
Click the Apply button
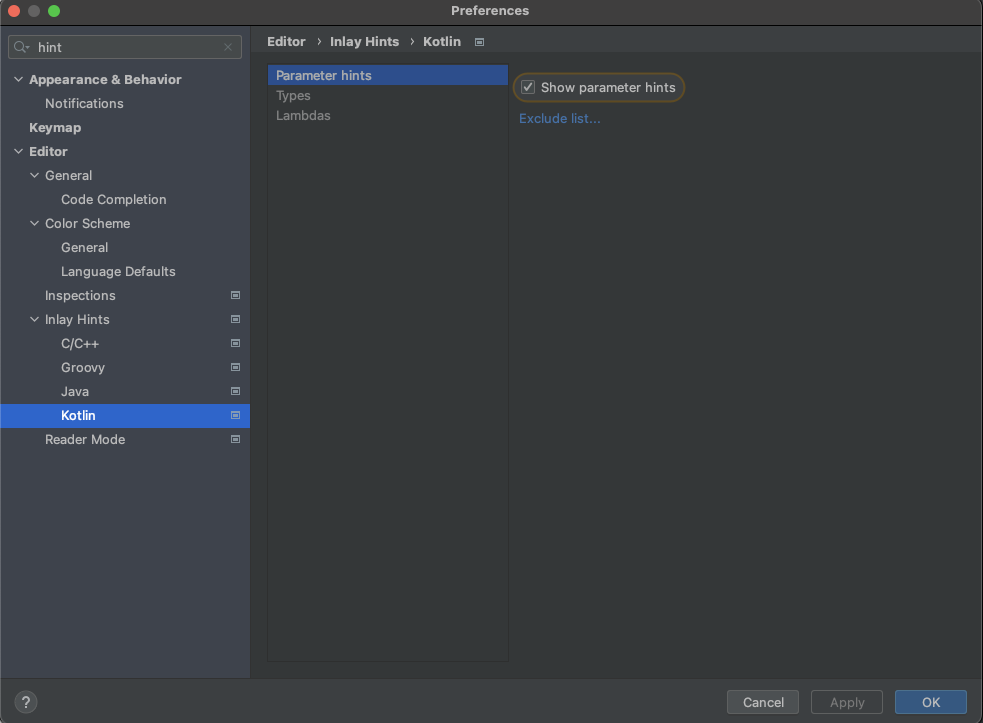847,702
